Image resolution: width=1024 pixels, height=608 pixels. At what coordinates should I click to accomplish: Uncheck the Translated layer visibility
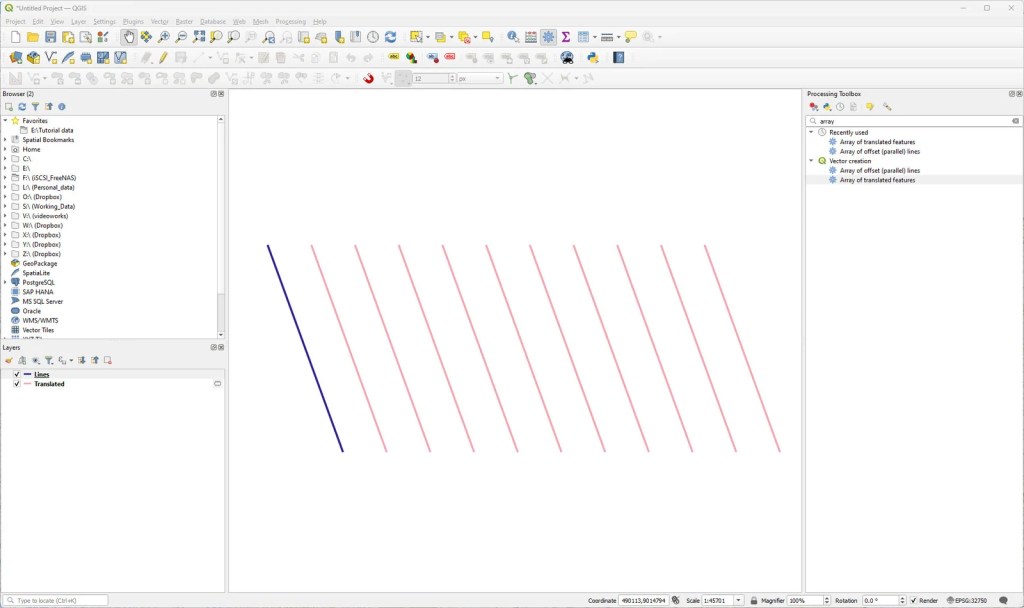(x=16, y=383)
